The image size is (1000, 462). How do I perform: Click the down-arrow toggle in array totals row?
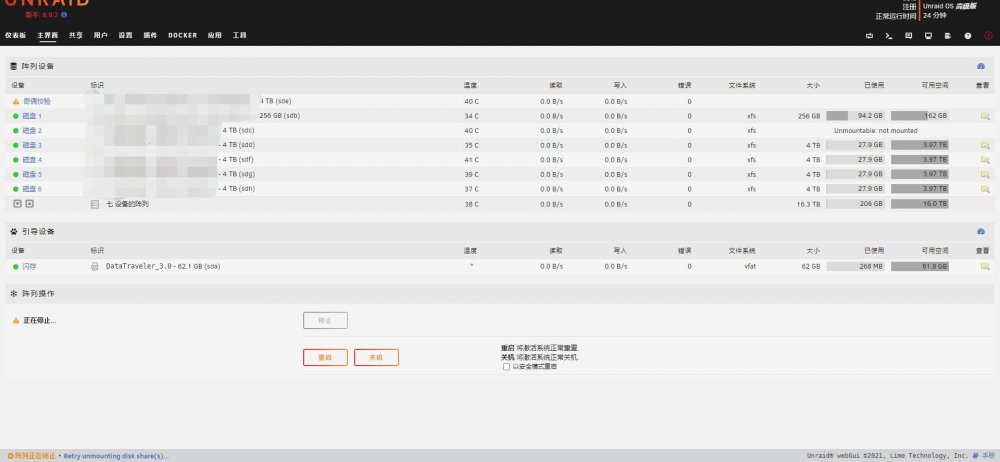pyautogui.click(x=17, y=204)
